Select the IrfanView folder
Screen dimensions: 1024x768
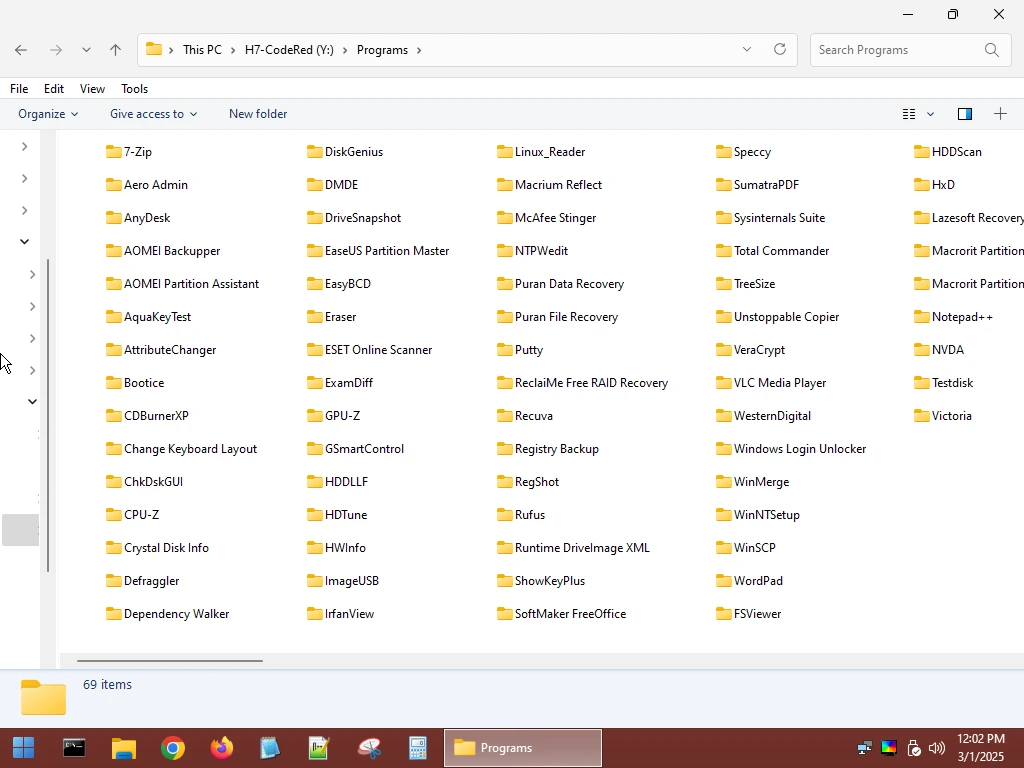(341, 614)
